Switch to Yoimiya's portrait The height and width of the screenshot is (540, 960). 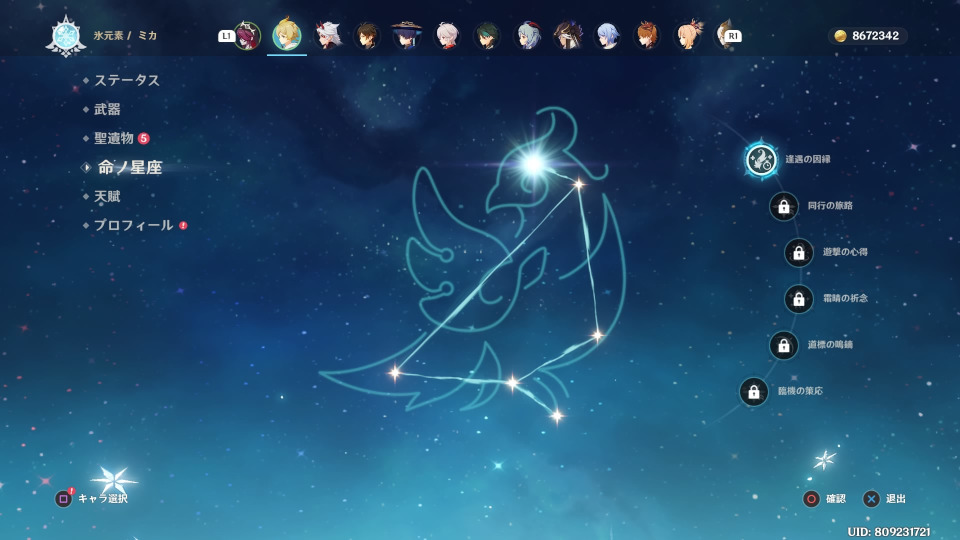coord(688,36)
